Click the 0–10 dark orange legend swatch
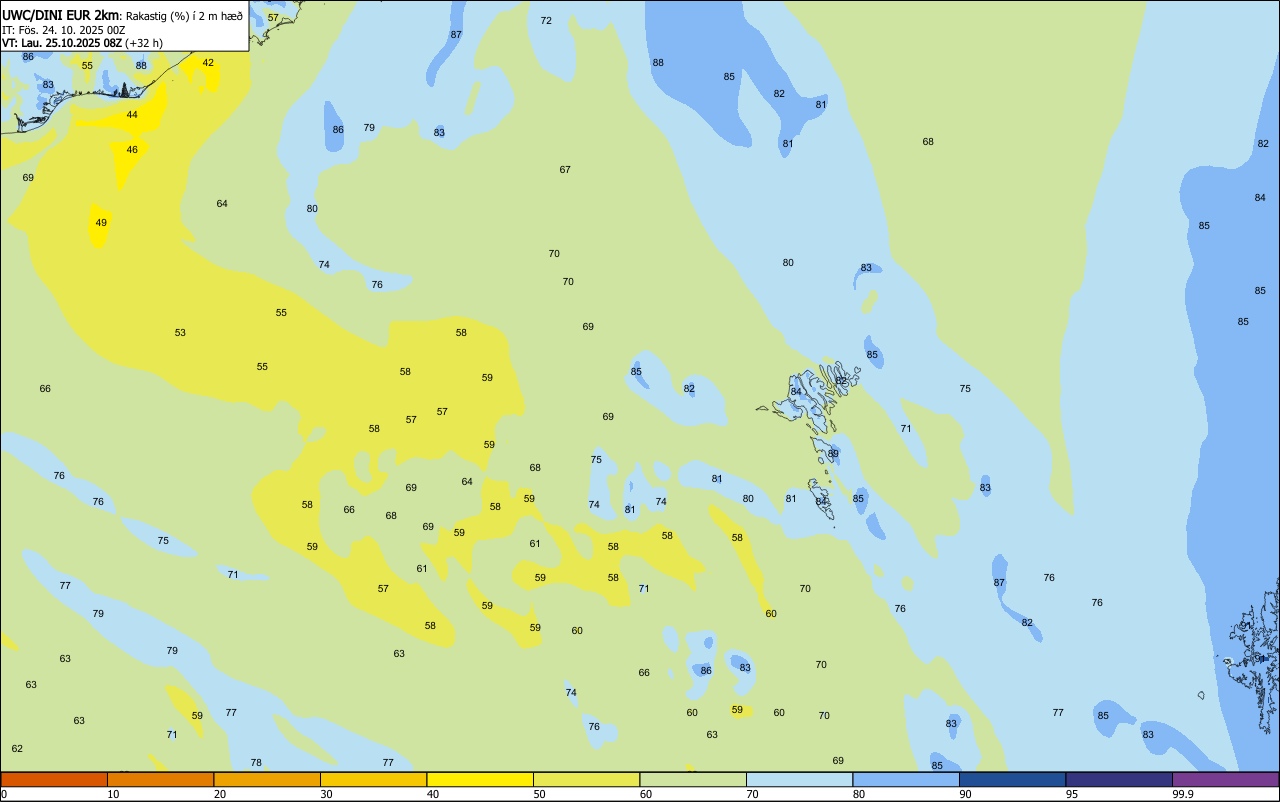 54,779
